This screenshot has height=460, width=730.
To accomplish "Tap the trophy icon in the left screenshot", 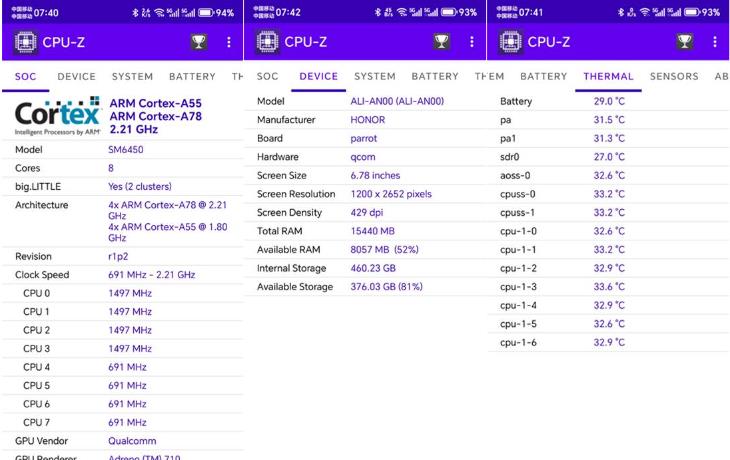I will coord(199,42).
